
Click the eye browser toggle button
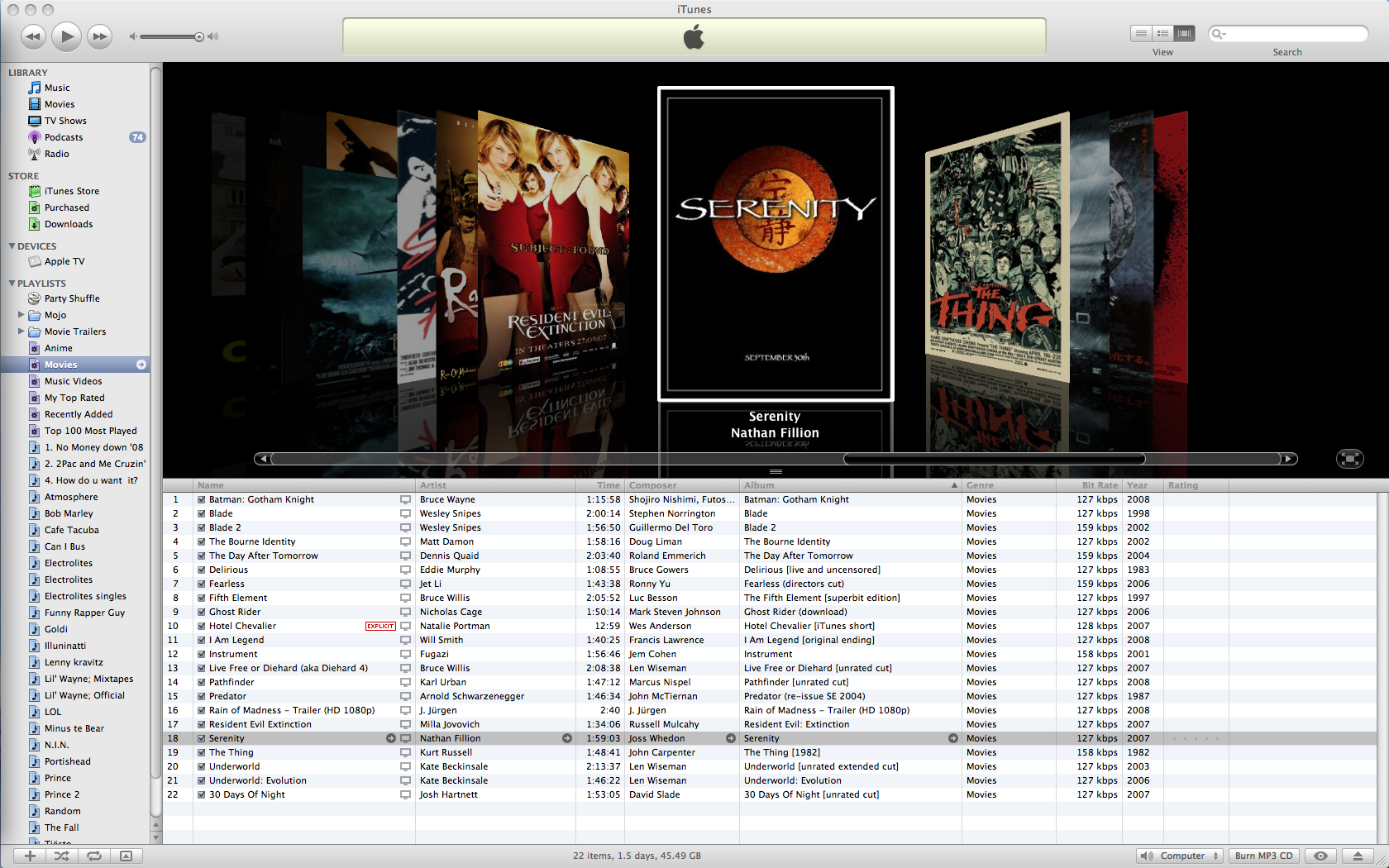point(1321,856)
